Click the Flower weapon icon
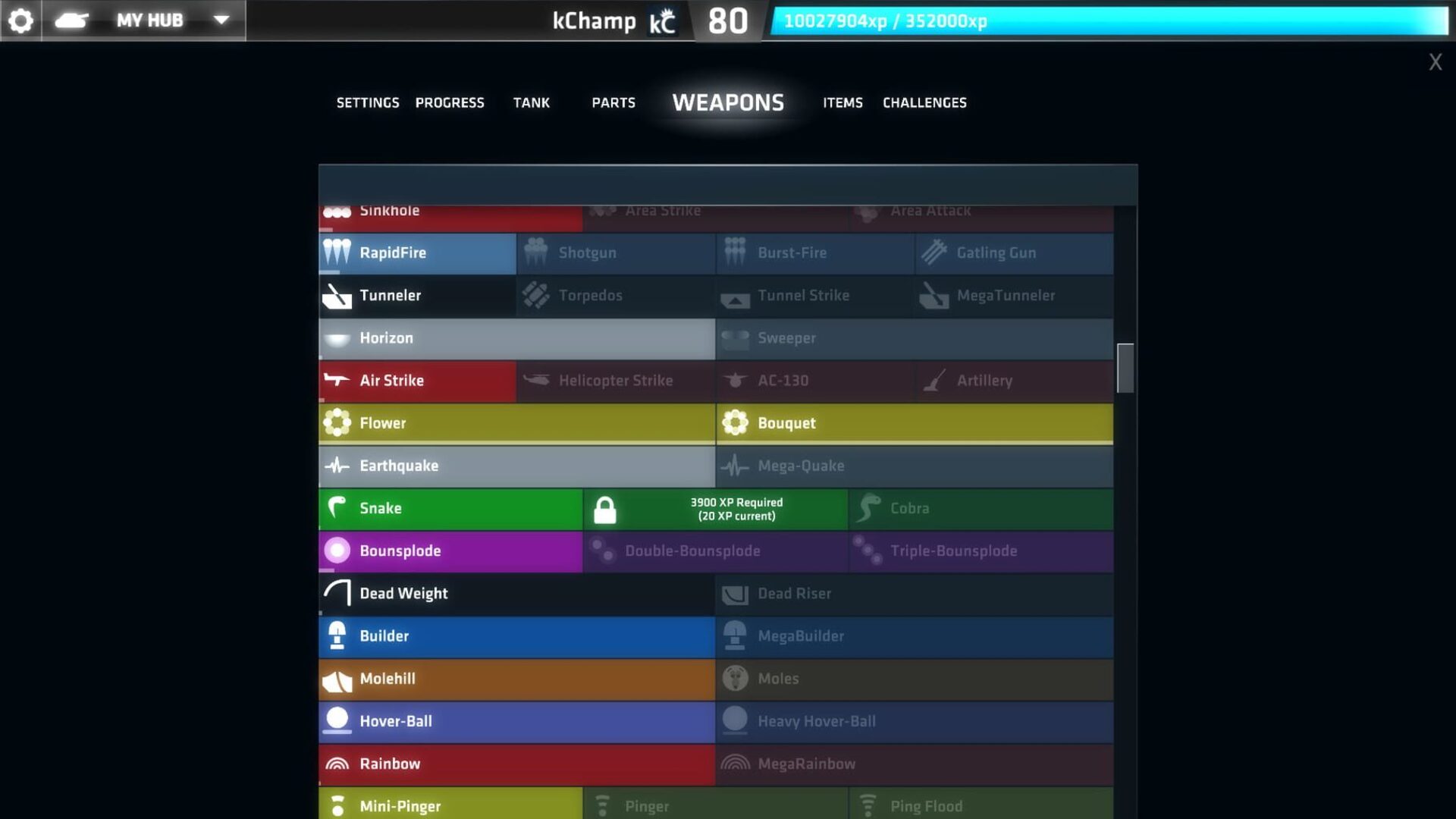This screenshot has height=819, width=1456. pyautogui.click(x=337, y=422)
